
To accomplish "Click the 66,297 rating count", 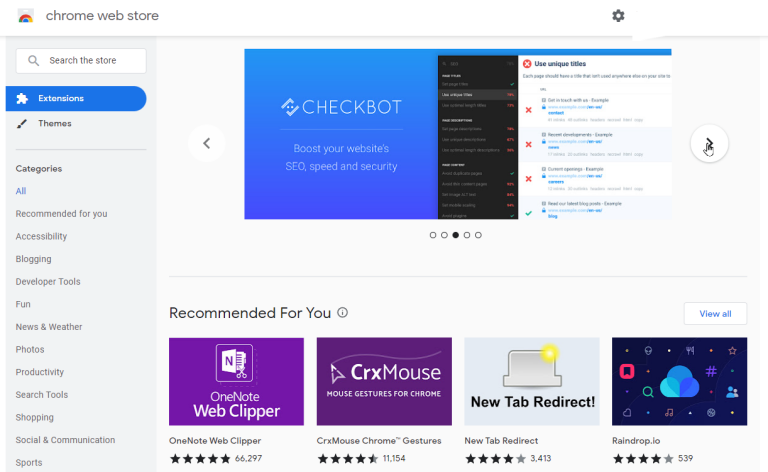I will tap(248, 459).
